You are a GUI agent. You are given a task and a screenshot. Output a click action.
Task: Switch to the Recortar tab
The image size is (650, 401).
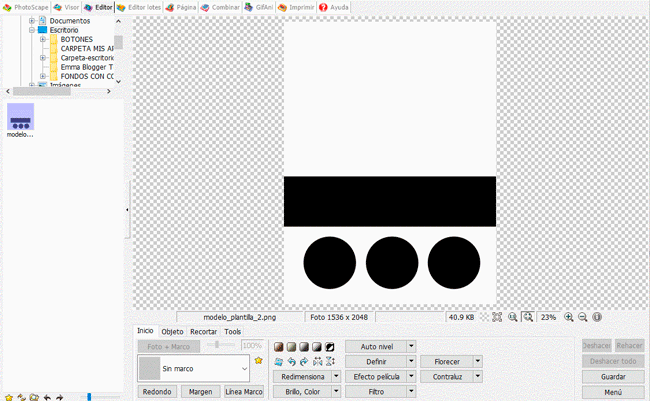click(x=204, y=332)
